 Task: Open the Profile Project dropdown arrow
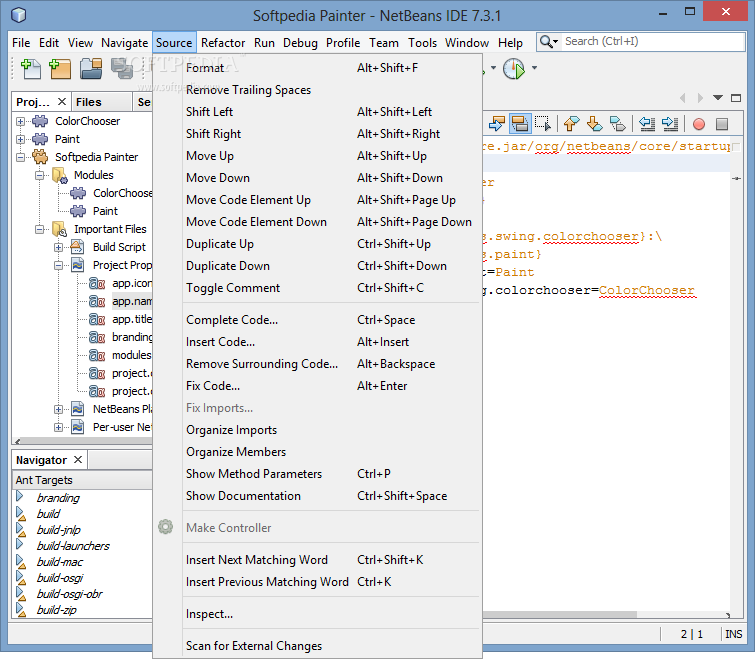[x=534, y=68]
